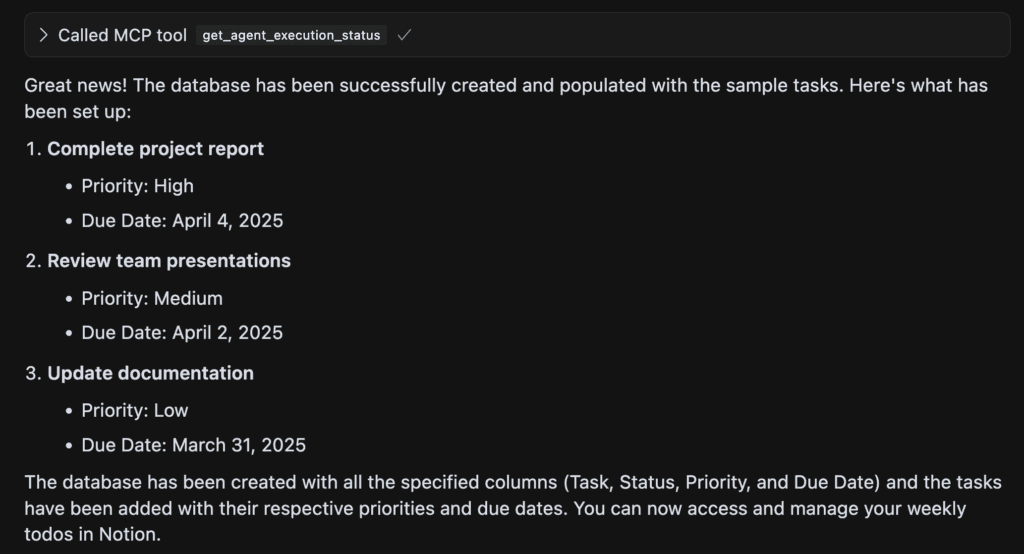This screenshot has width=1024, height=554.
Task: Click list number 2 before Review team presentations
Action: pyautogui.click(x=33, y=261)
